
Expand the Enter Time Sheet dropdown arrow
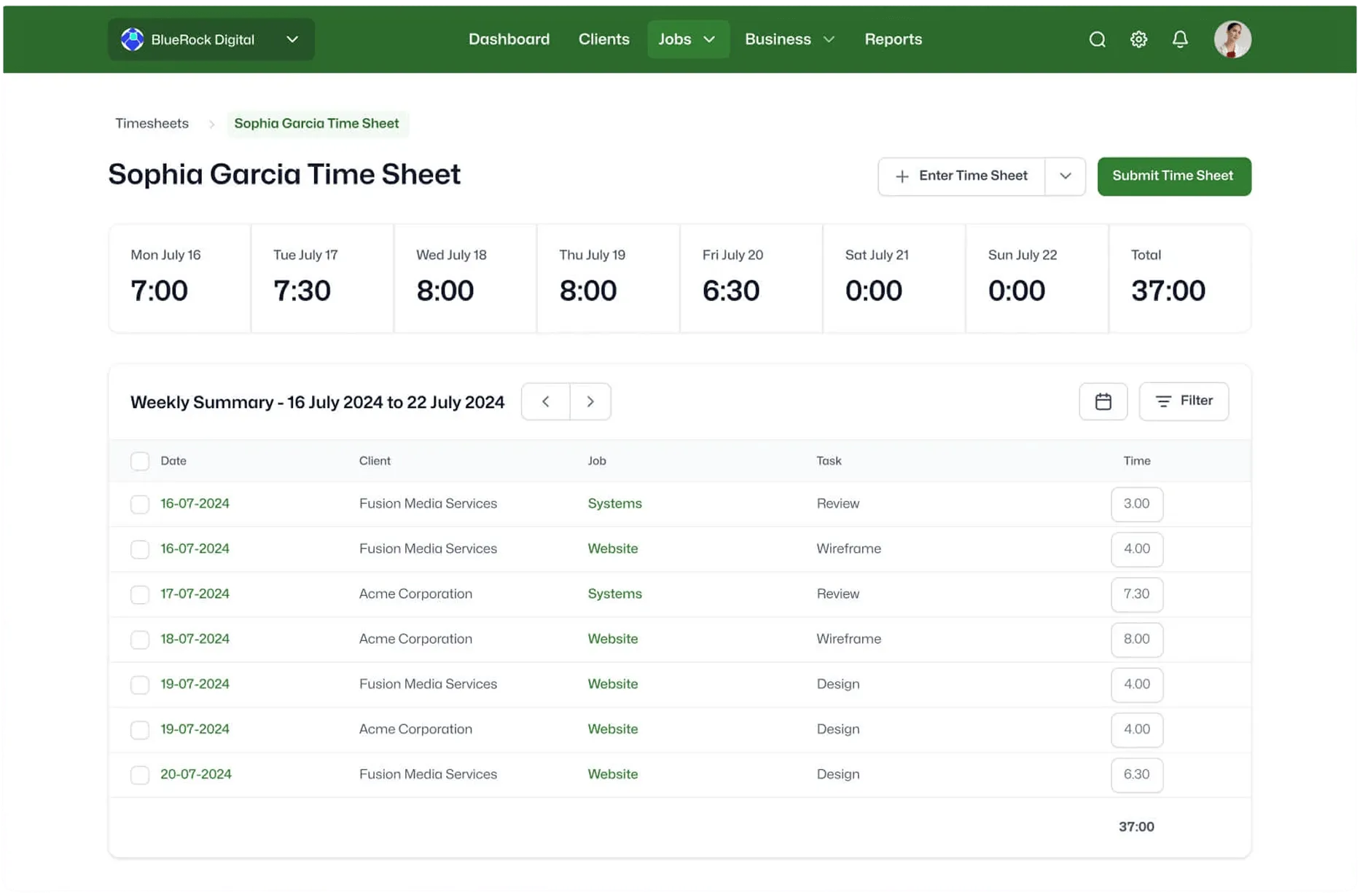(x=1065, y=176)
